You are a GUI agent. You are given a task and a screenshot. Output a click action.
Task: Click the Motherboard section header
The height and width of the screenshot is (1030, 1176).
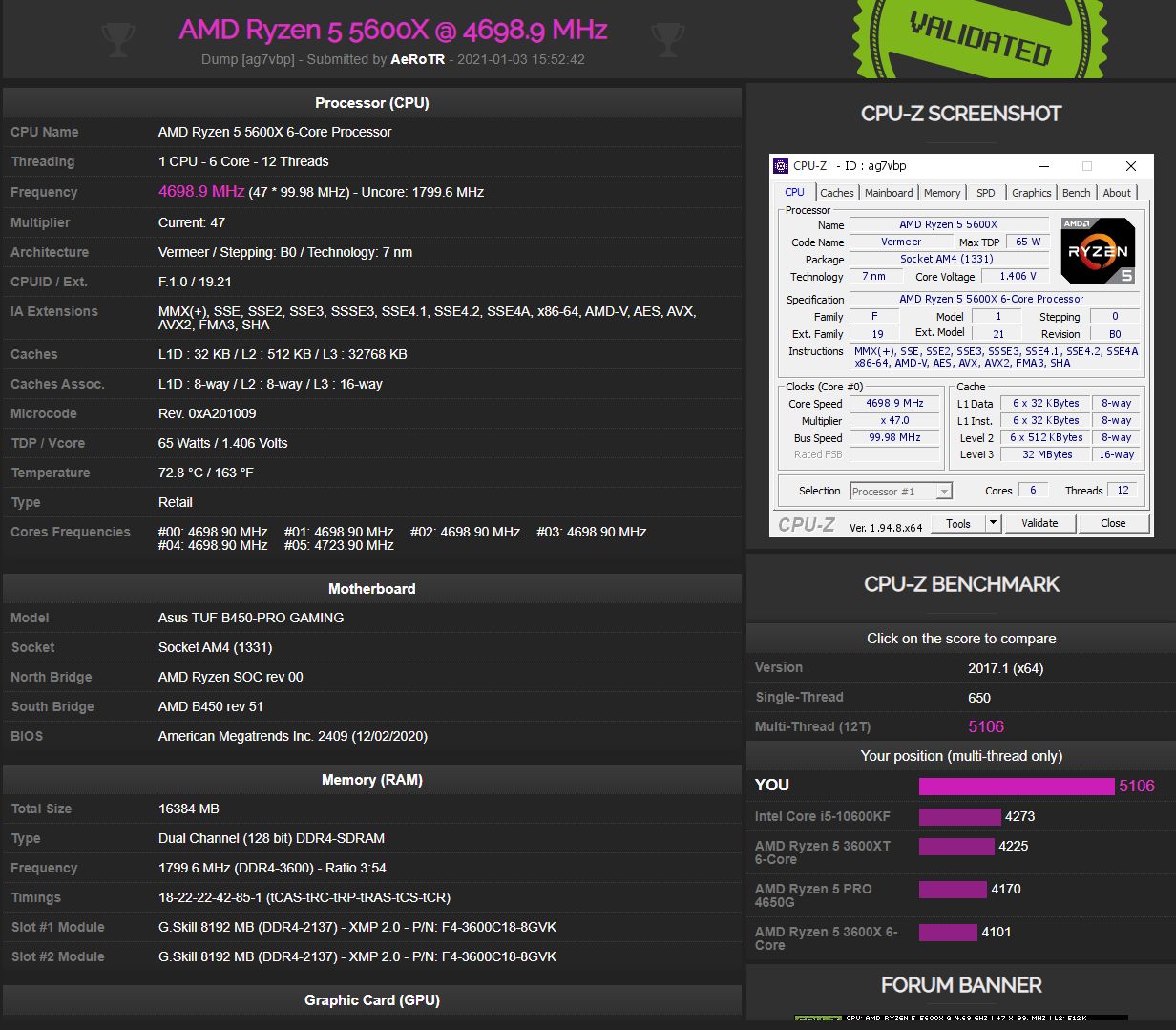tap(372, 588)
